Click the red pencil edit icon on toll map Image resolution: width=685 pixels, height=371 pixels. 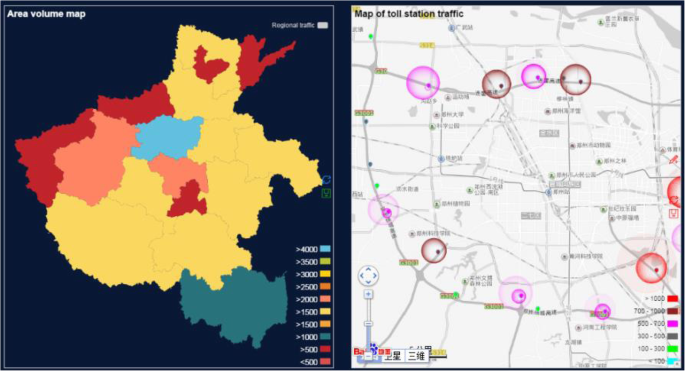click(673, 159)
